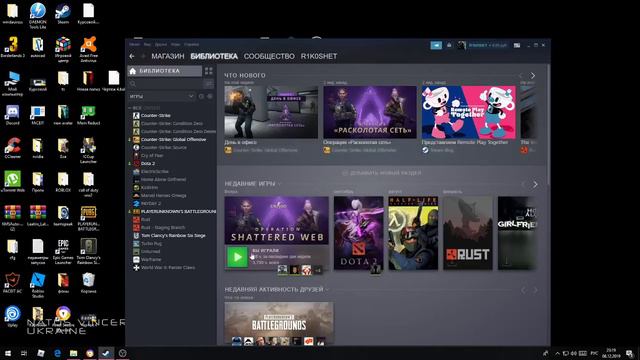
Task: Open advanced filters icon beside search field
Action: click(209, 84)
